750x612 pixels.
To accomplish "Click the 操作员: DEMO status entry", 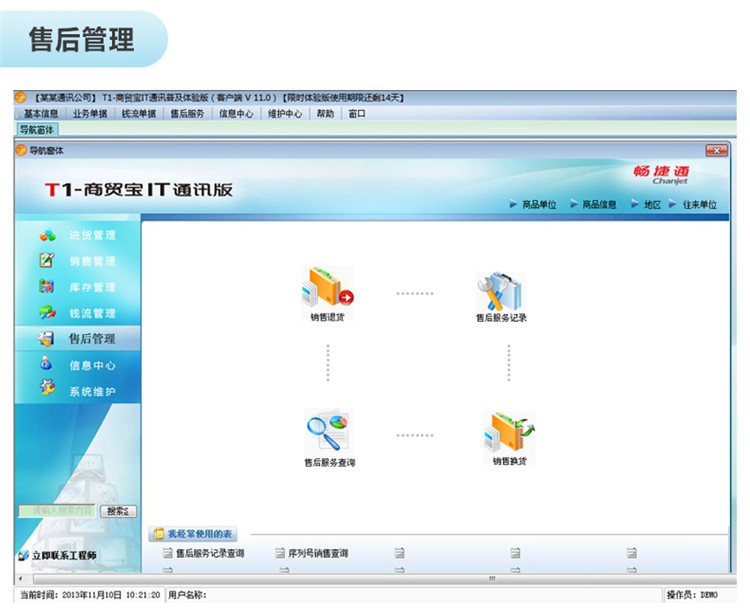I will [692, 595].
